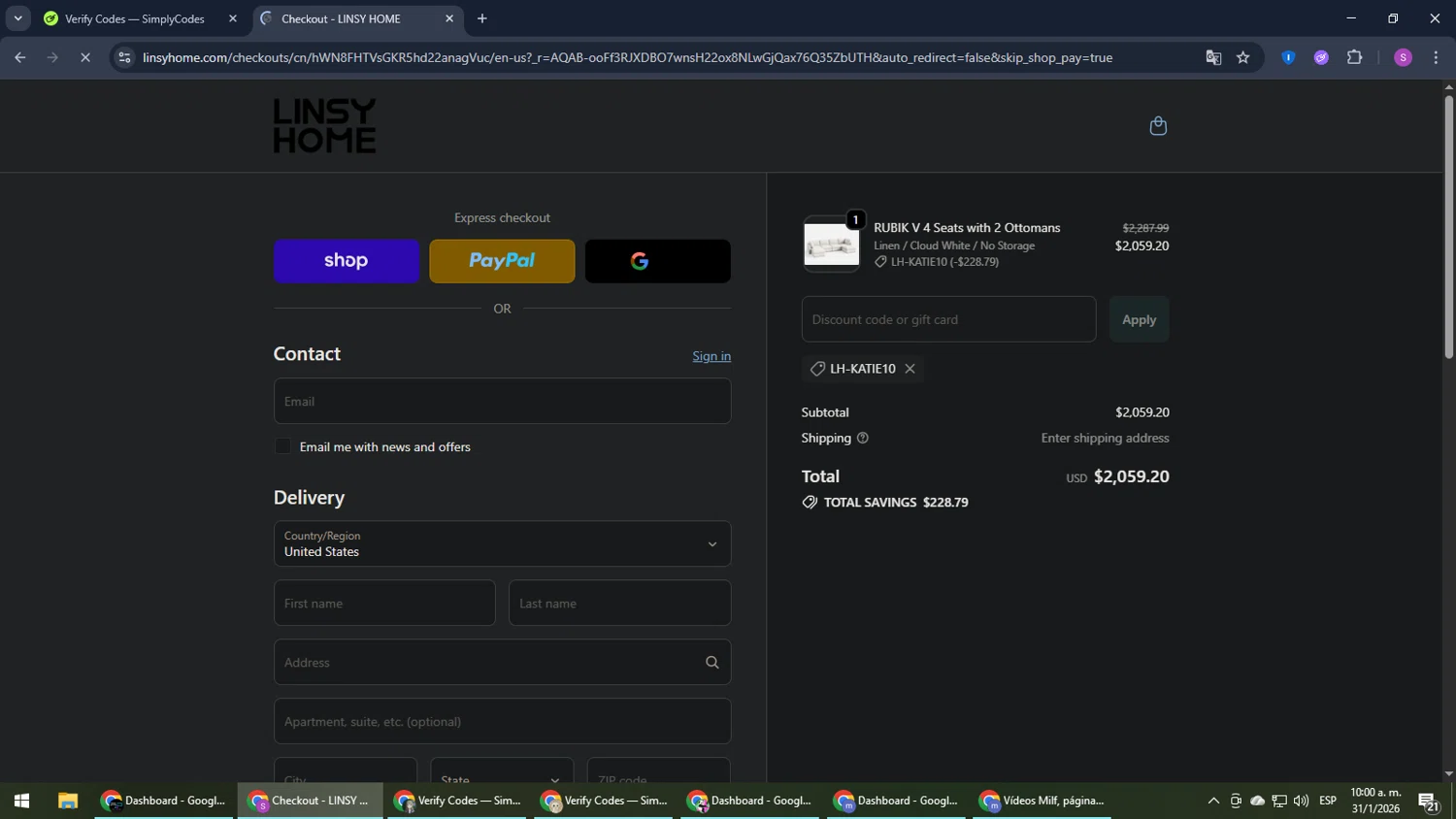Focus the Last name field

tap(619, 604)
